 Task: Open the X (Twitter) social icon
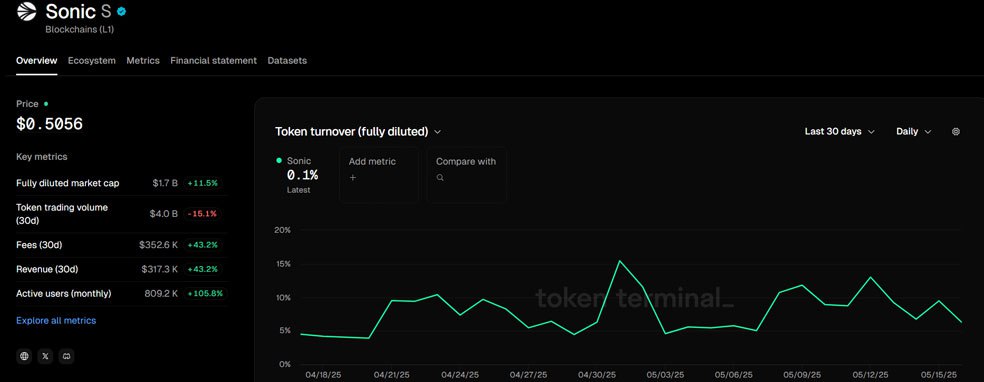pyautogui.click(x=45, y=356)
